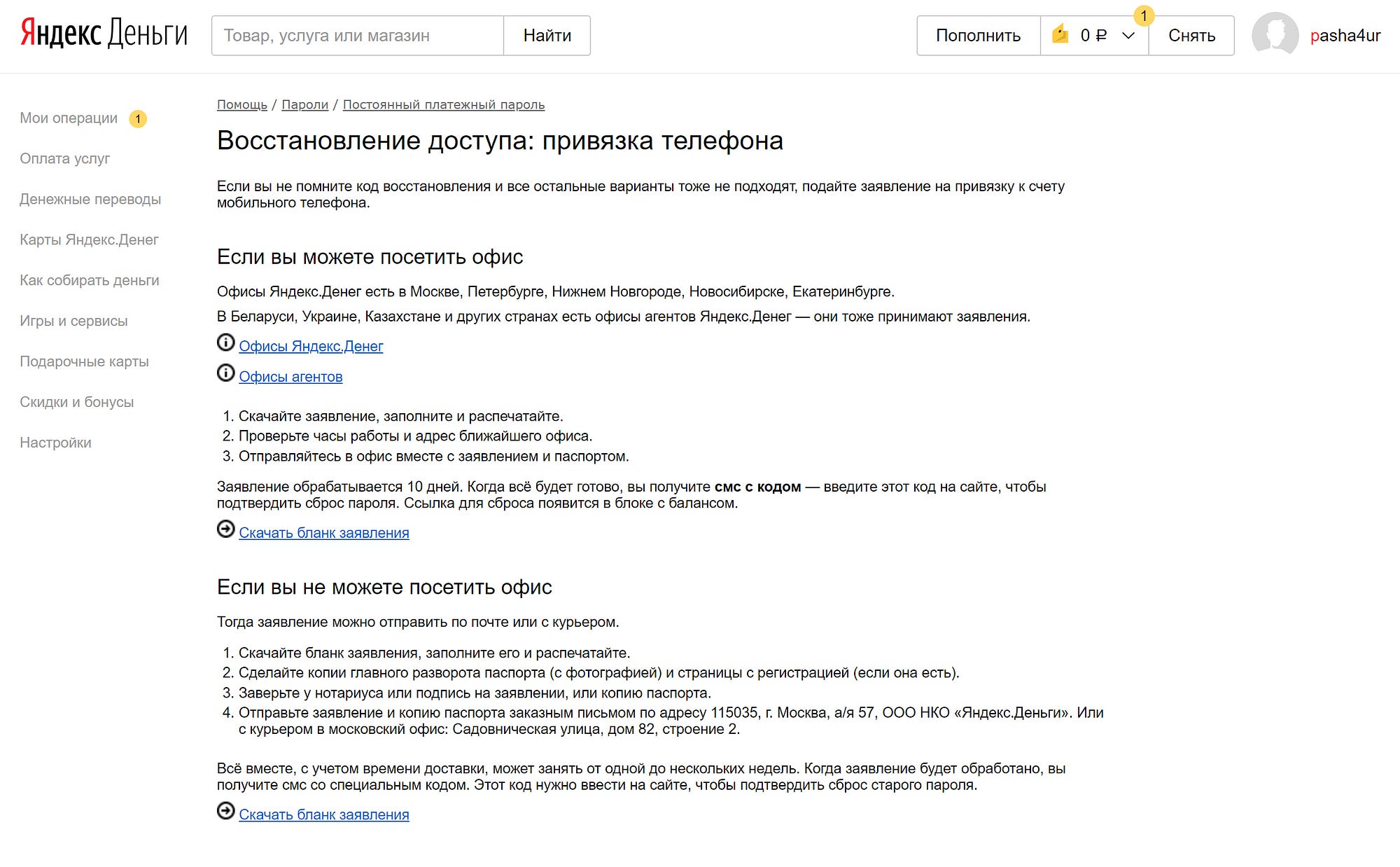Select Как собирать деньги in sidebar
This screenshot has width=1400, height=867.
[x=90, y=280]
